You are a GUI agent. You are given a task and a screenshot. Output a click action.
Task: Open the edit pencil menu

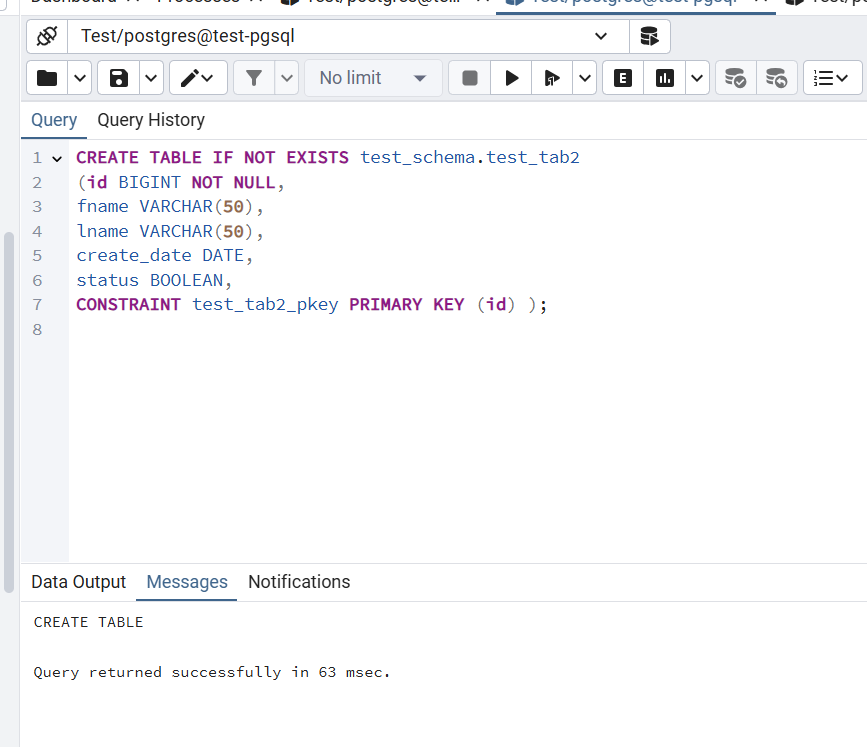[198, 78]
